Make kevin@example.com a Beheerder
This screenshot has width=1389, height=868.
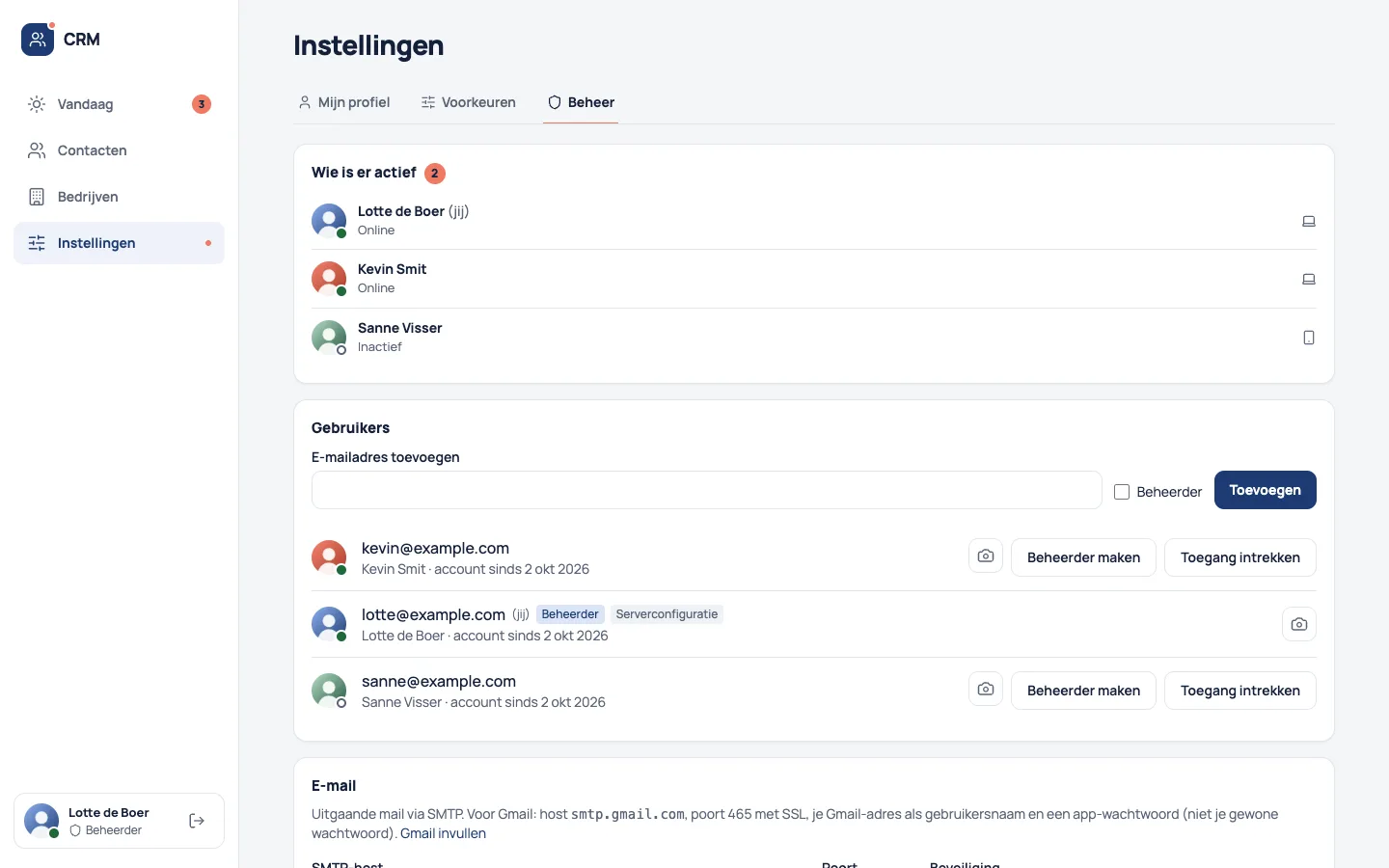click(x=1083, y=557)
